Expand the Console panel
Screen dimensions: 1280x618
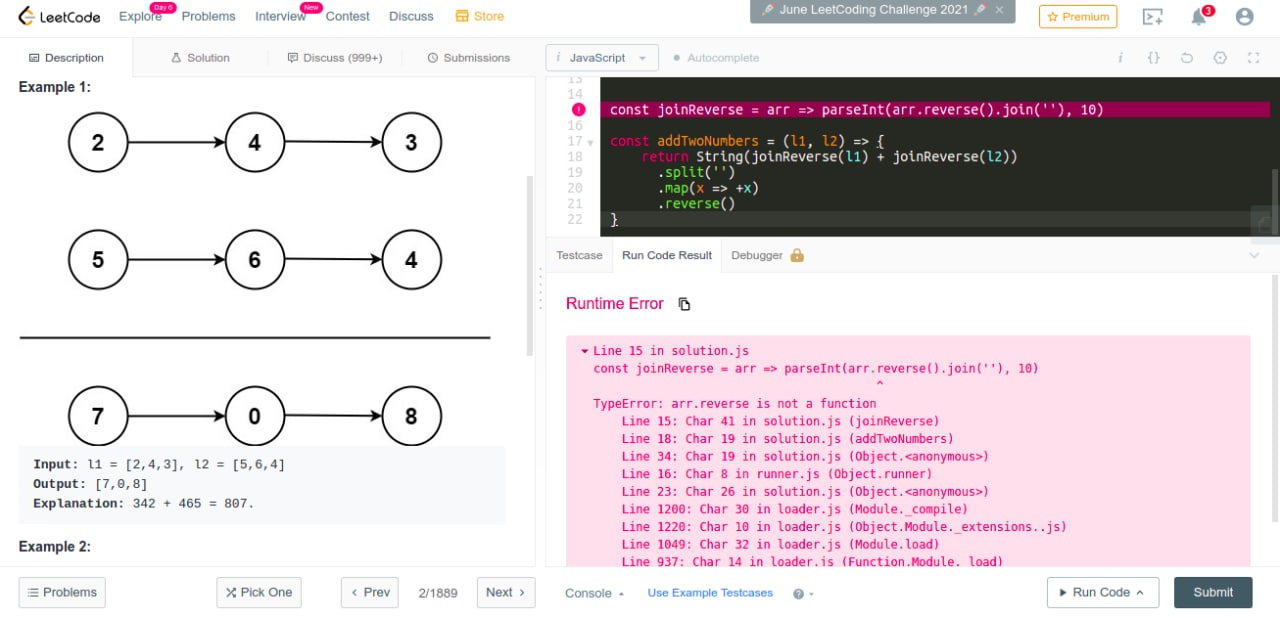click(x=594, y=593)
